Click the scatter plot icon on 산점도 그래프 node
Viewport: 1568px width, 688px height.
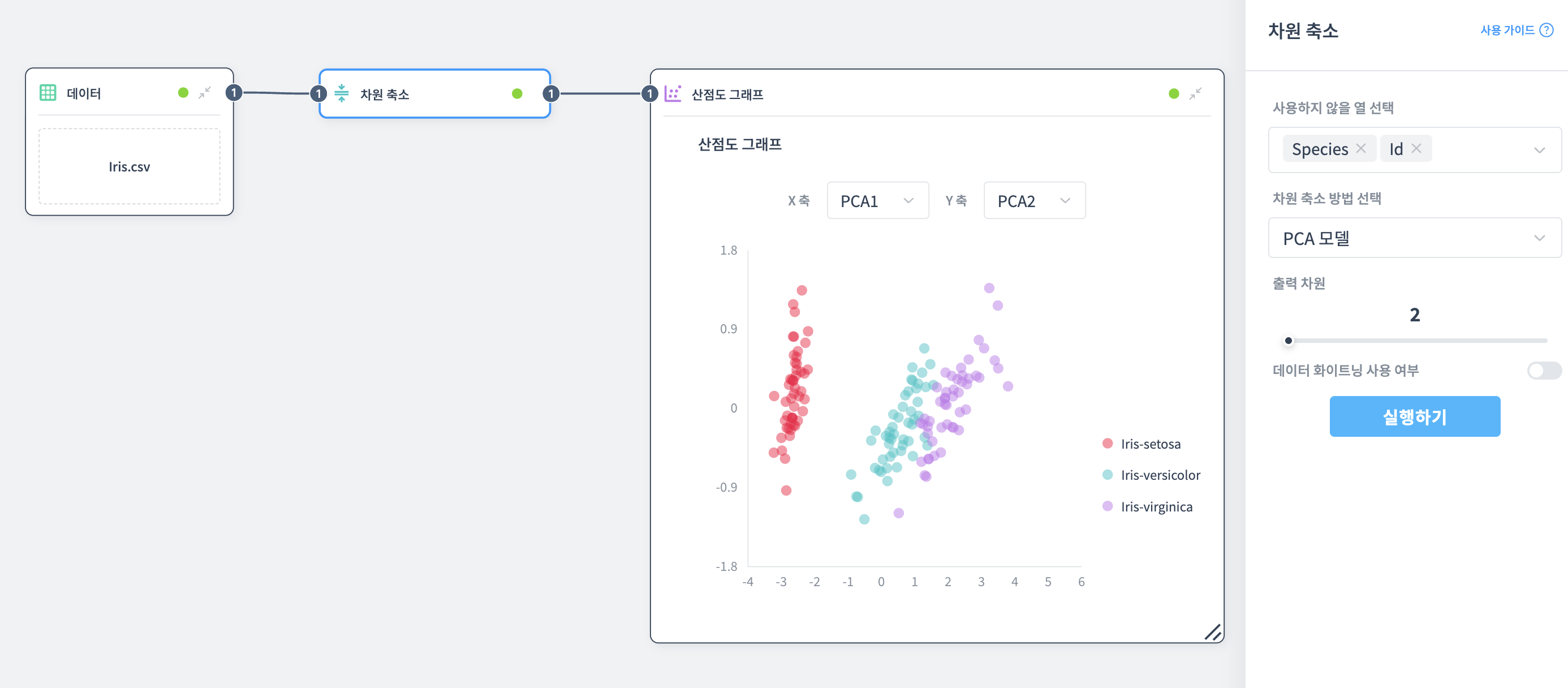(x=673, y=93)
